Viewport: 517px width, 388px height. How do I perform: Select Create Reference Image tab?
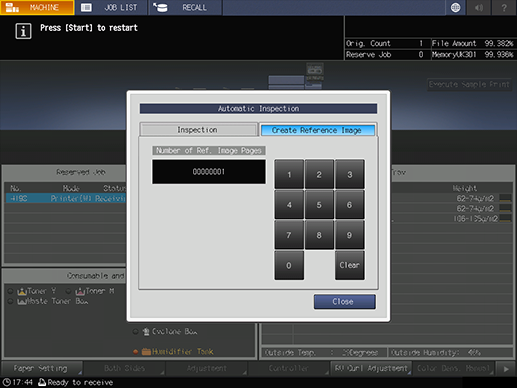pos(317,130)
